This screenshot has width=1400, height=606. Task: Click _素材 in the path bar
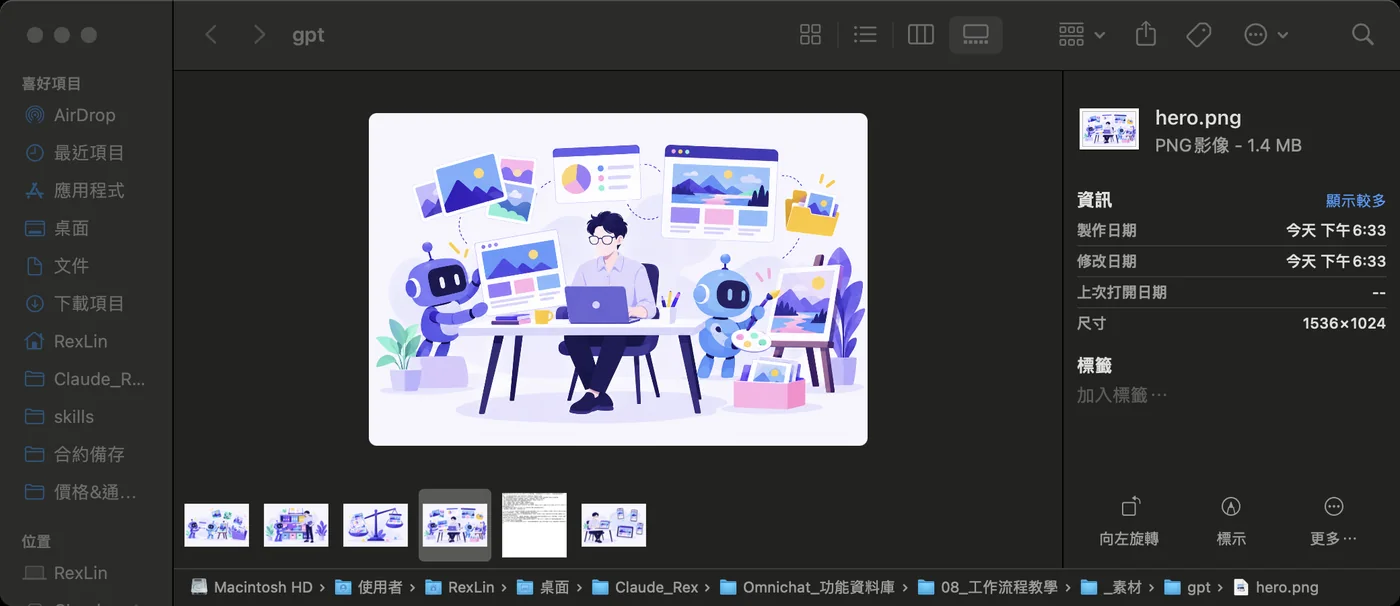pyautogui.click(x=1111, y=587)
